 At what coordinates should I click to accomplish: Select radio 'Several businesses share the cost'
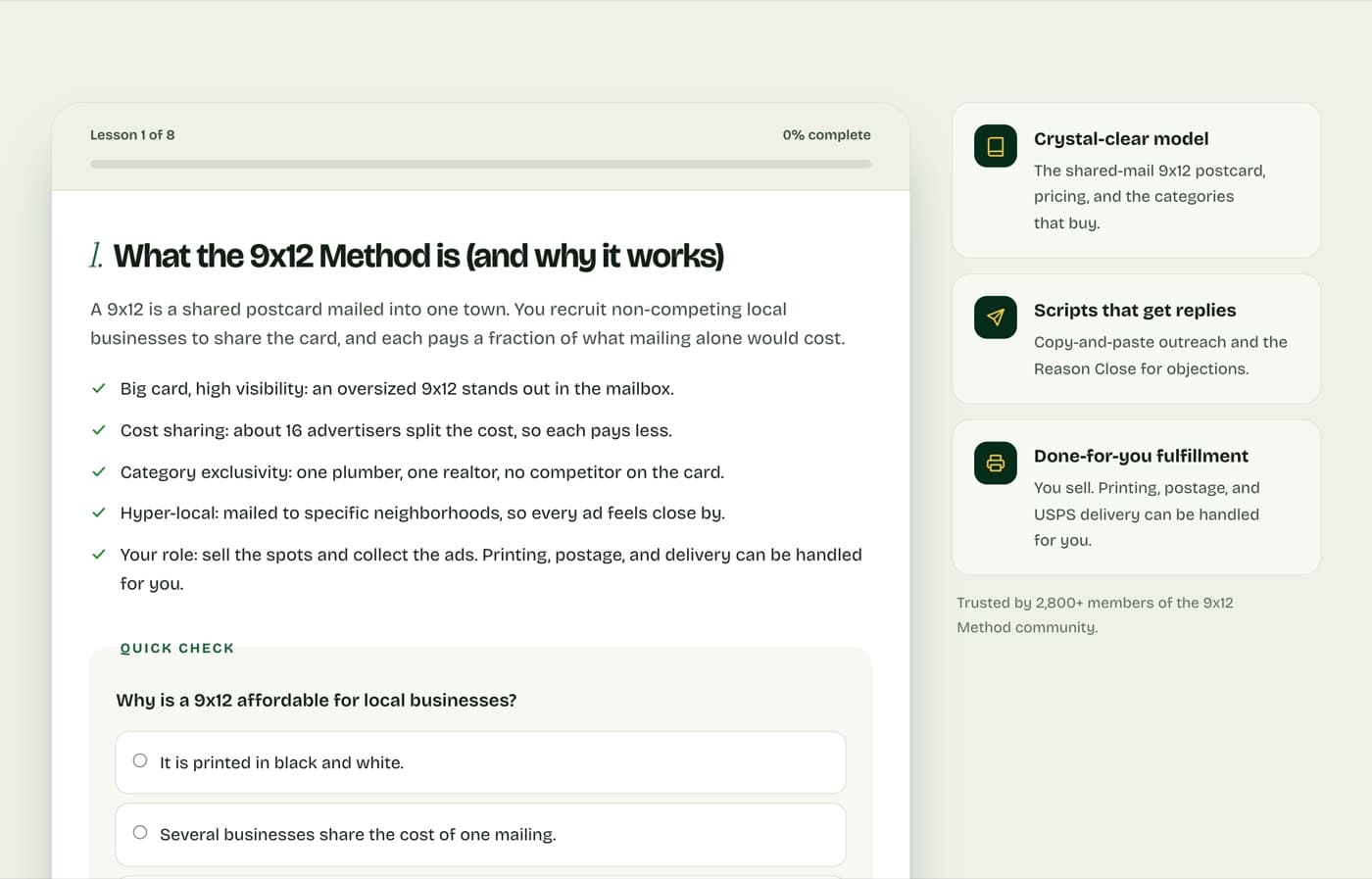click(x=140, y=832)
